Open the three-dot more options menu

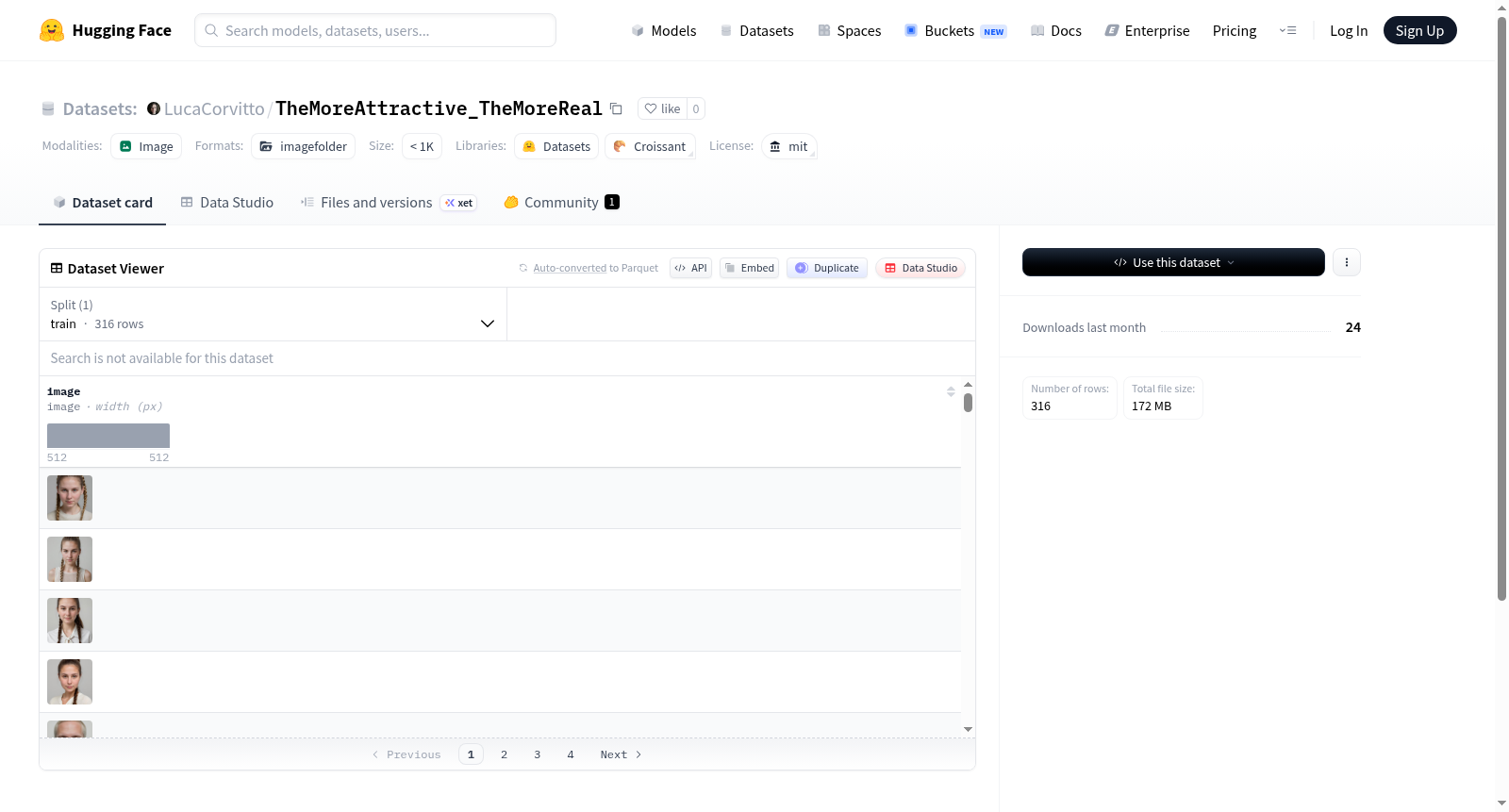pos(1347,262)
